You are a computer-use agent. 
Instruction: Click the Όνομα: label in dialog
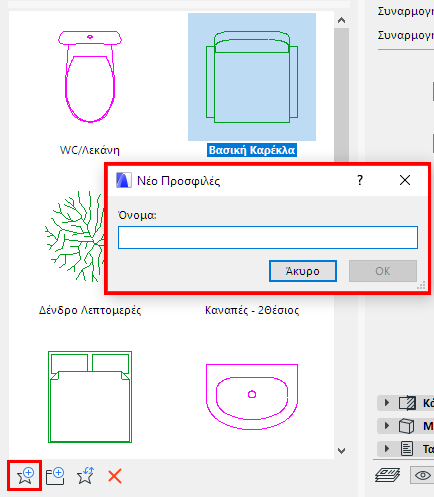click(x=137, y=215)
